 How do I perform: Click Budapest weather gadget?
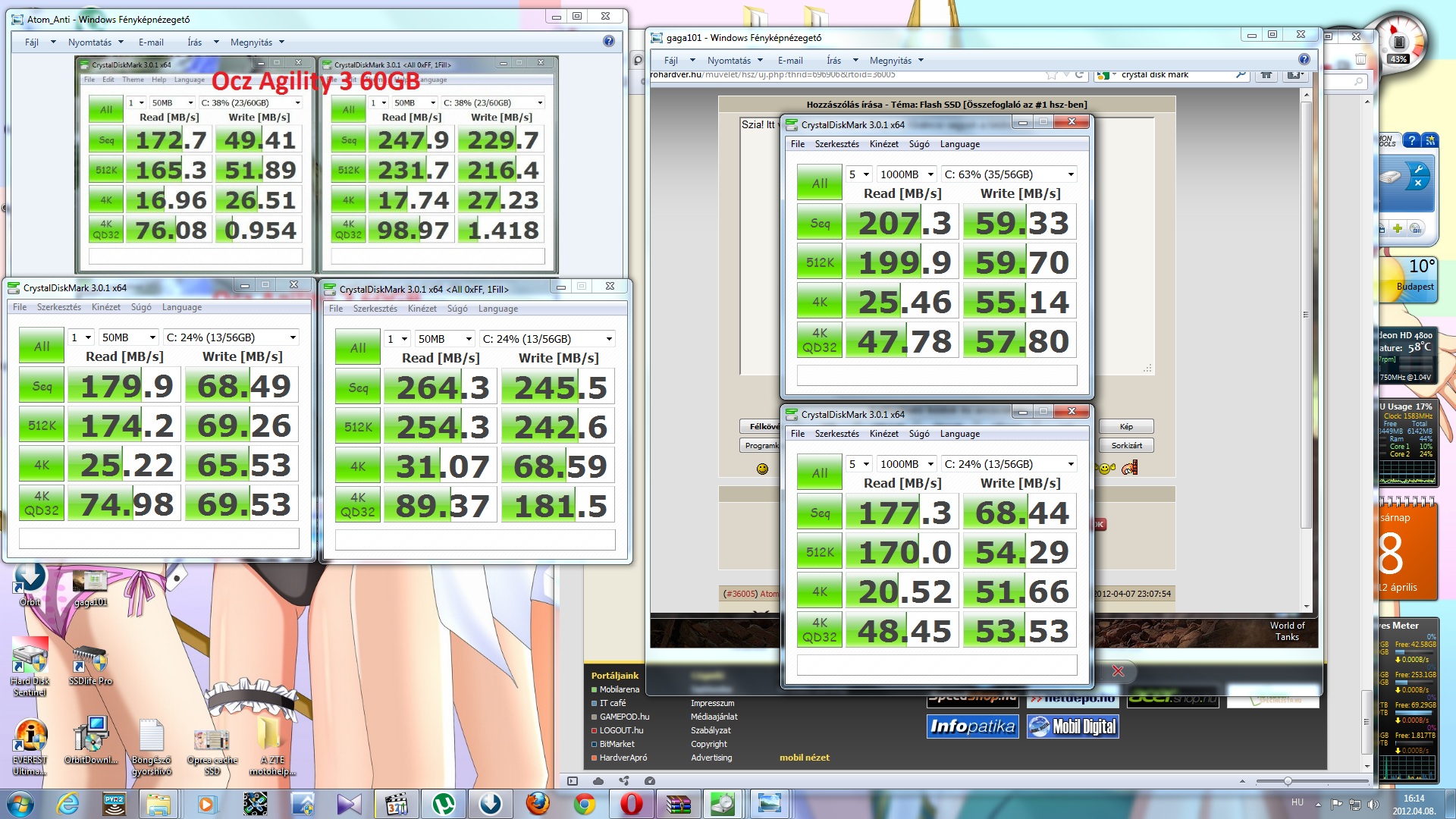tap(1407, 279)
